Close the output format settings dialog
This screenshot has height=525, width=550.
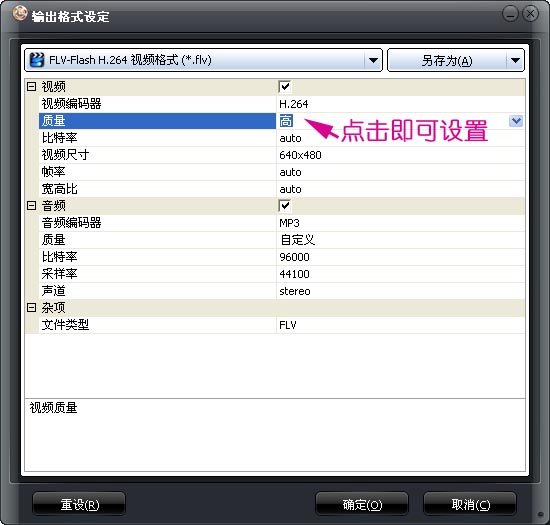(x=530, y=14)
